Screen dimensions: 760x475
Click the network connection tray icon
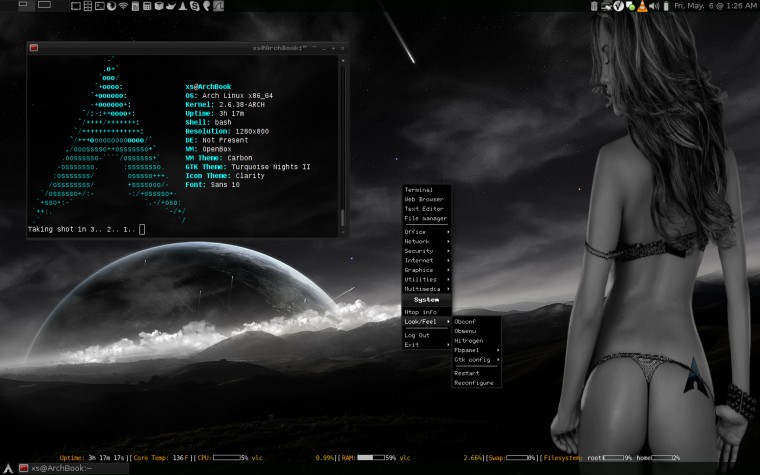pyautogui.click(x=606, y=6)
